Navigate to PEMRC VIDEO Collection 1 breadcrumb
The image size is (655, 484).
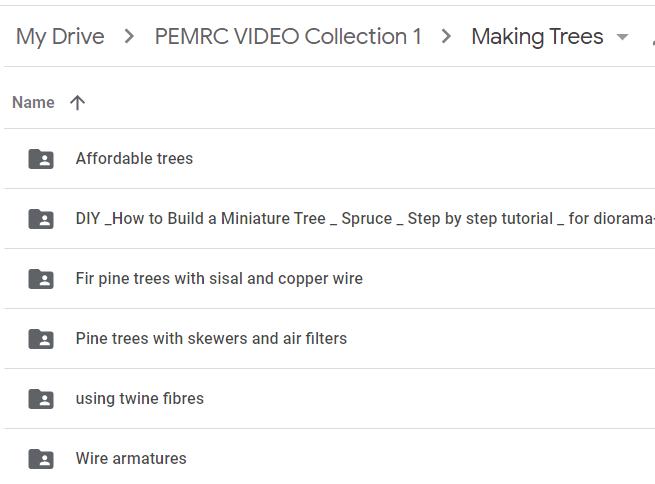(288, 37)
